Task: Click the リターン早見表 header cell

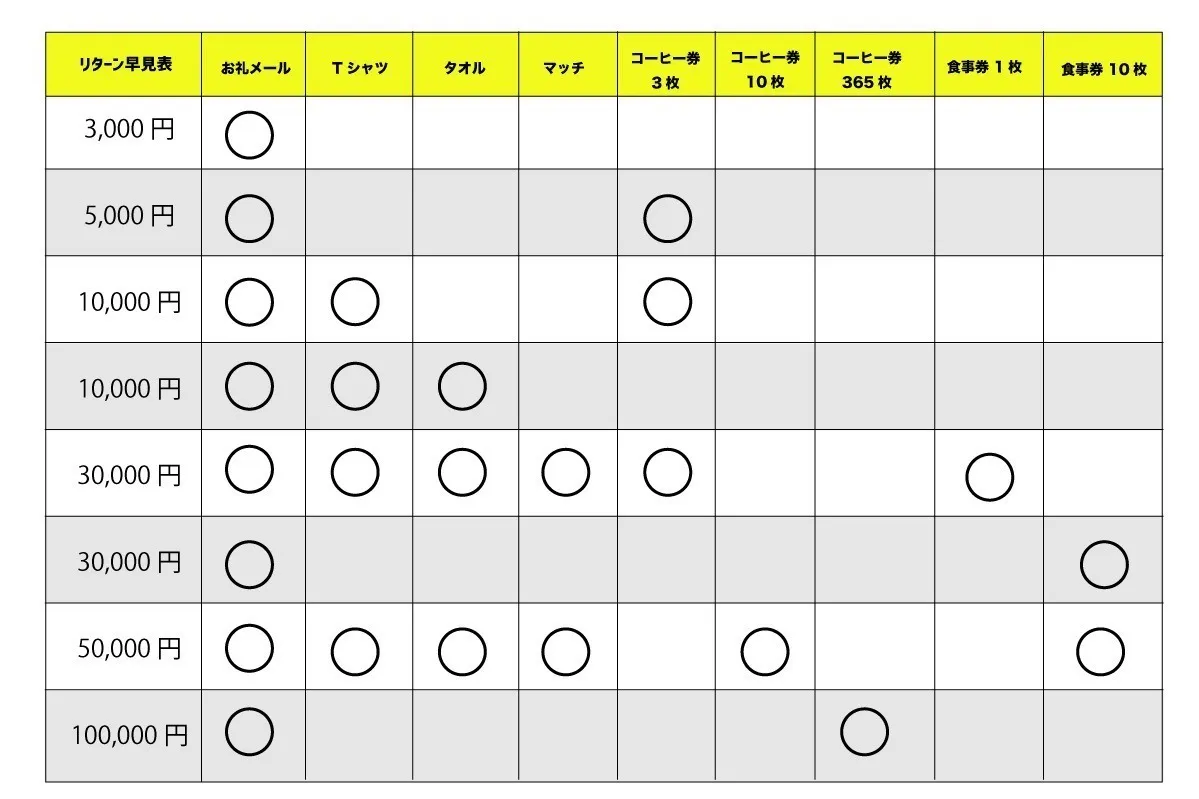Action: tap(124, 65)
